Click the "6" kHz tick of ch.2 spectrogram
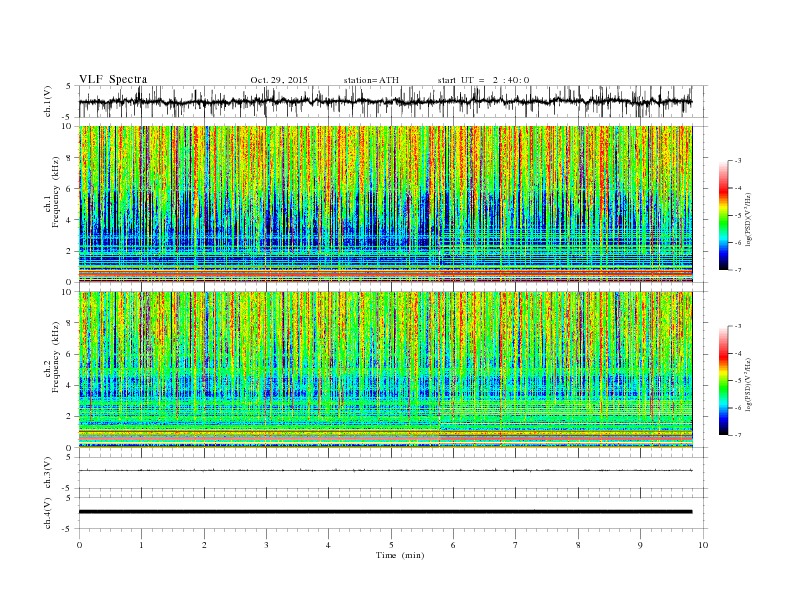The width and height of the screenshot is (792, 612). tap(70, 354)
